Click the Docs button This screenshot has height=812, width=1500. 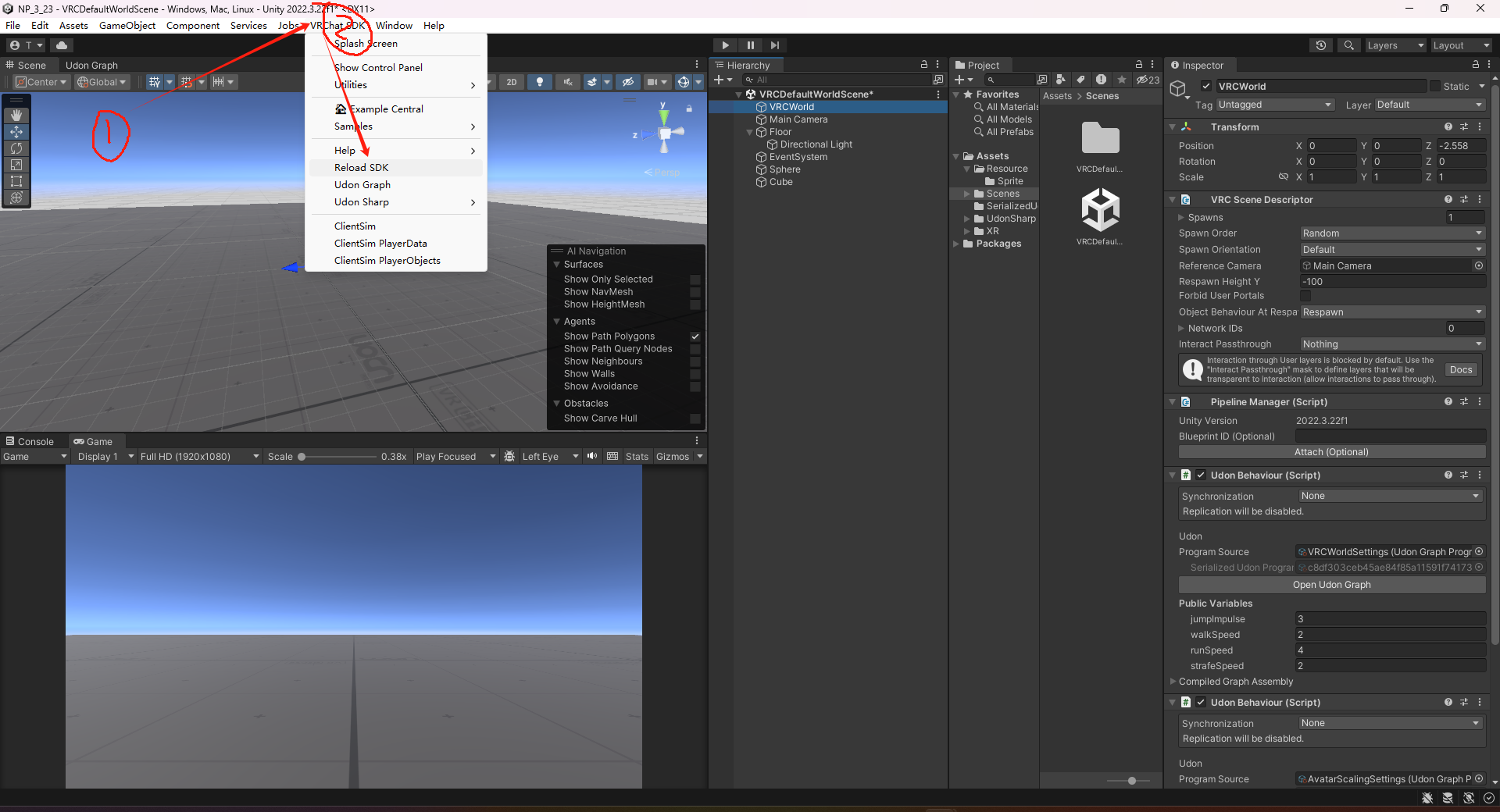1461,370
